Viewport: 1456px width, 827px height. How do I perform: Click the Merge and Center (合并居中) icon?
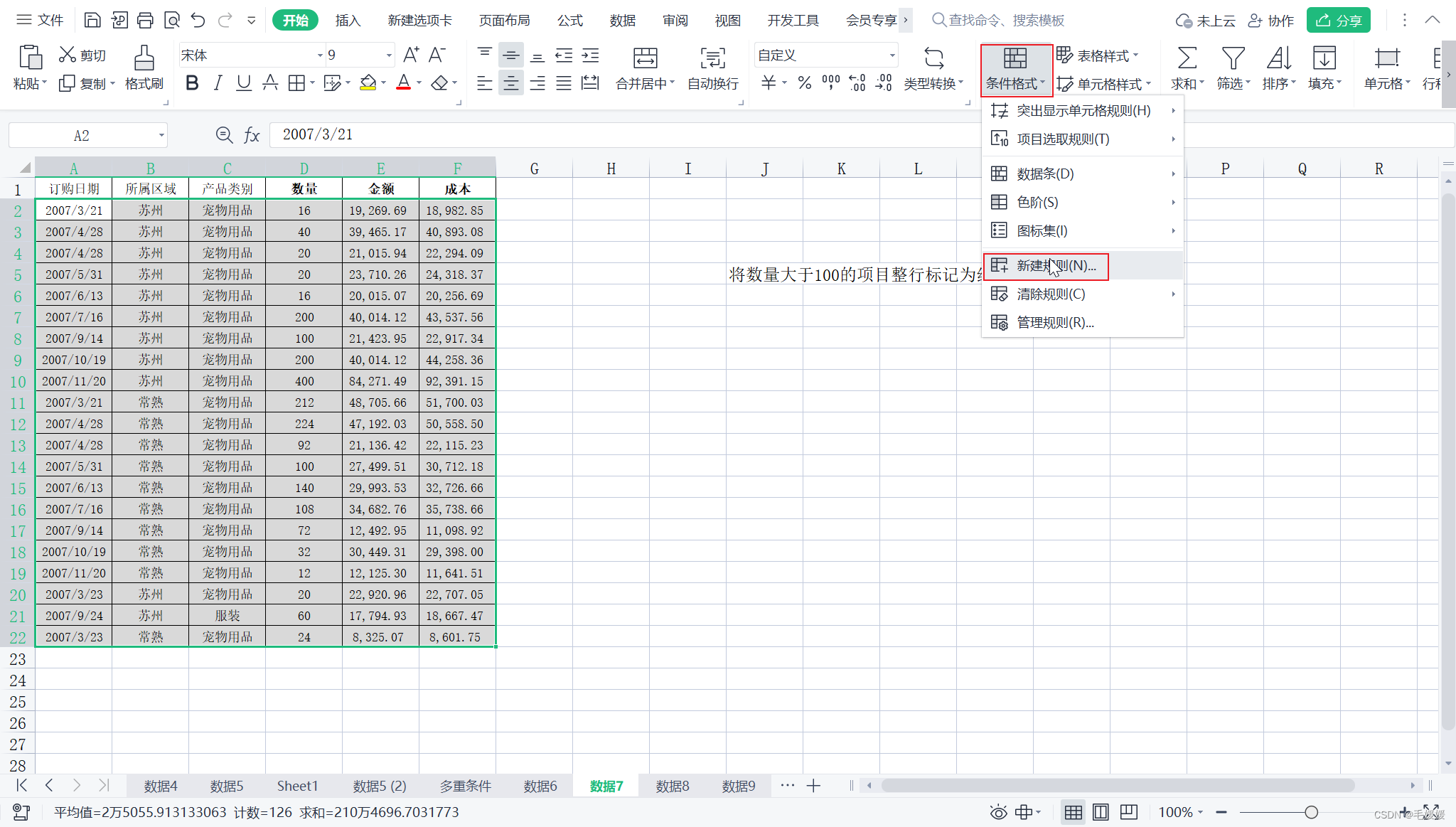[x=645, y=58]
